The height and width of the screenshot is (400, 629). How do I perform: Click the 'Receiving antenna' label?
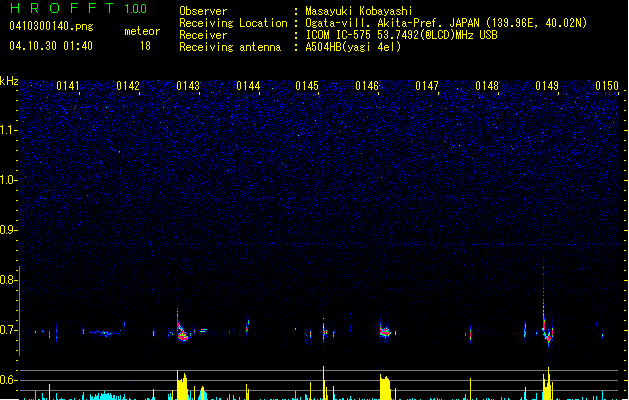click(230, 47)
